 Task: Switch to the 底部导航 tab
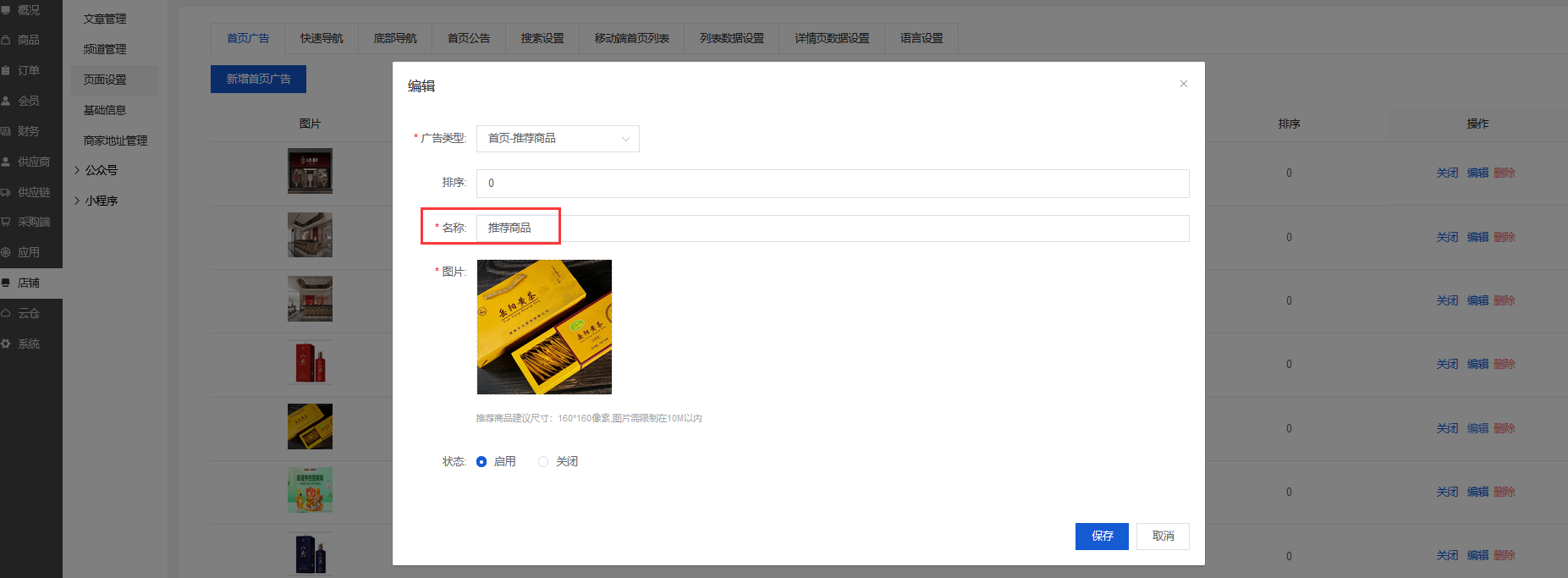pos(395,38)
